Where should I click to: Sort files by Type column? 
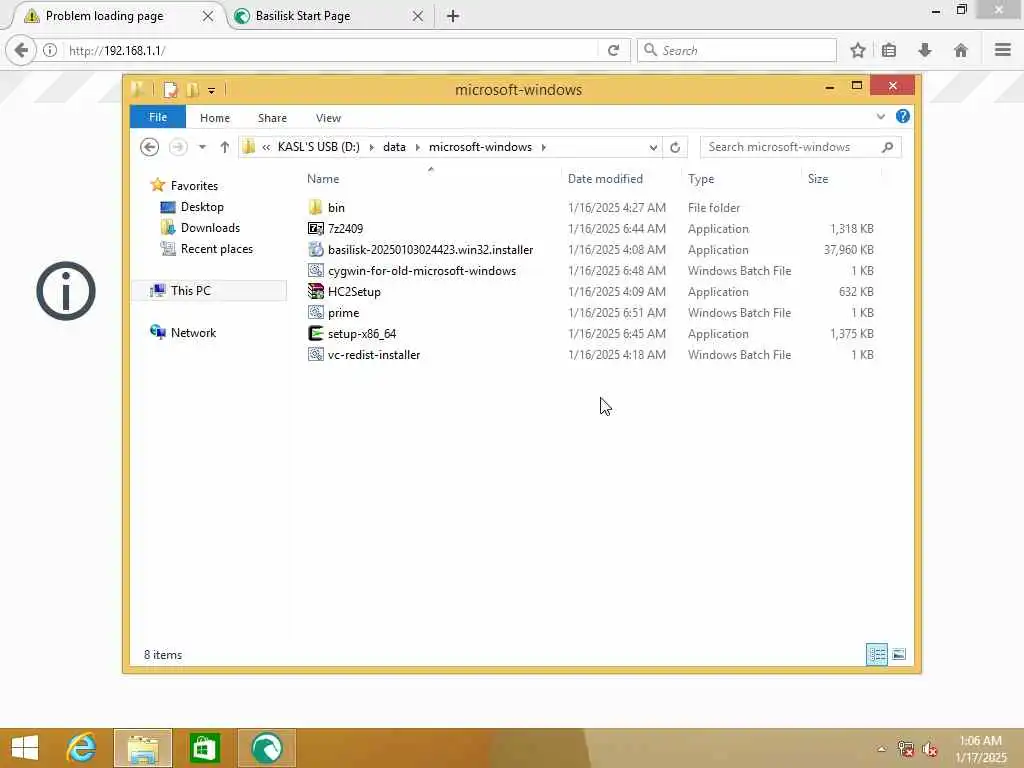pos(701,178)
